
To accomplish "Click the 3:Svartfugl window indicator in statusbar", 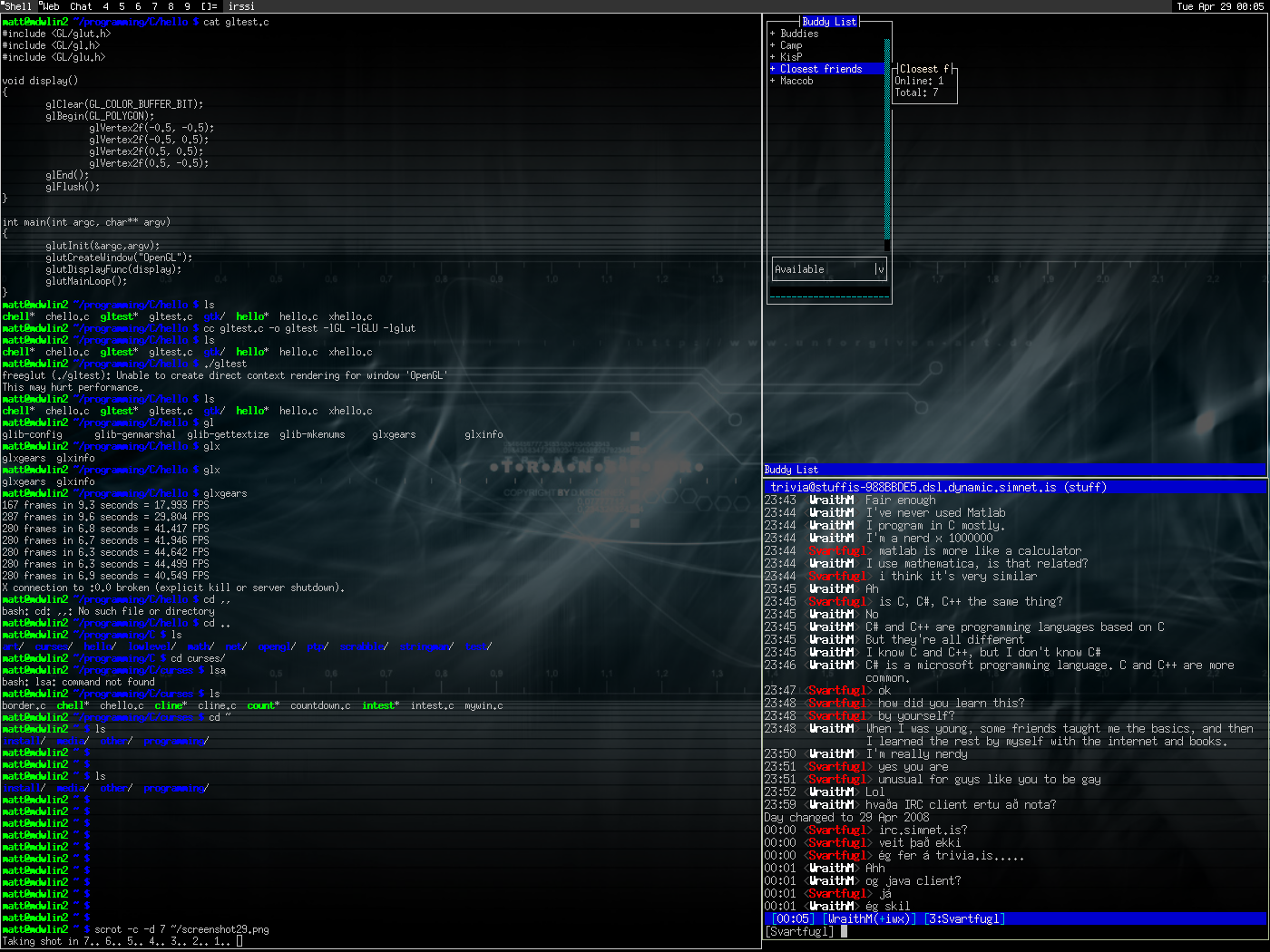I will 964,918.
